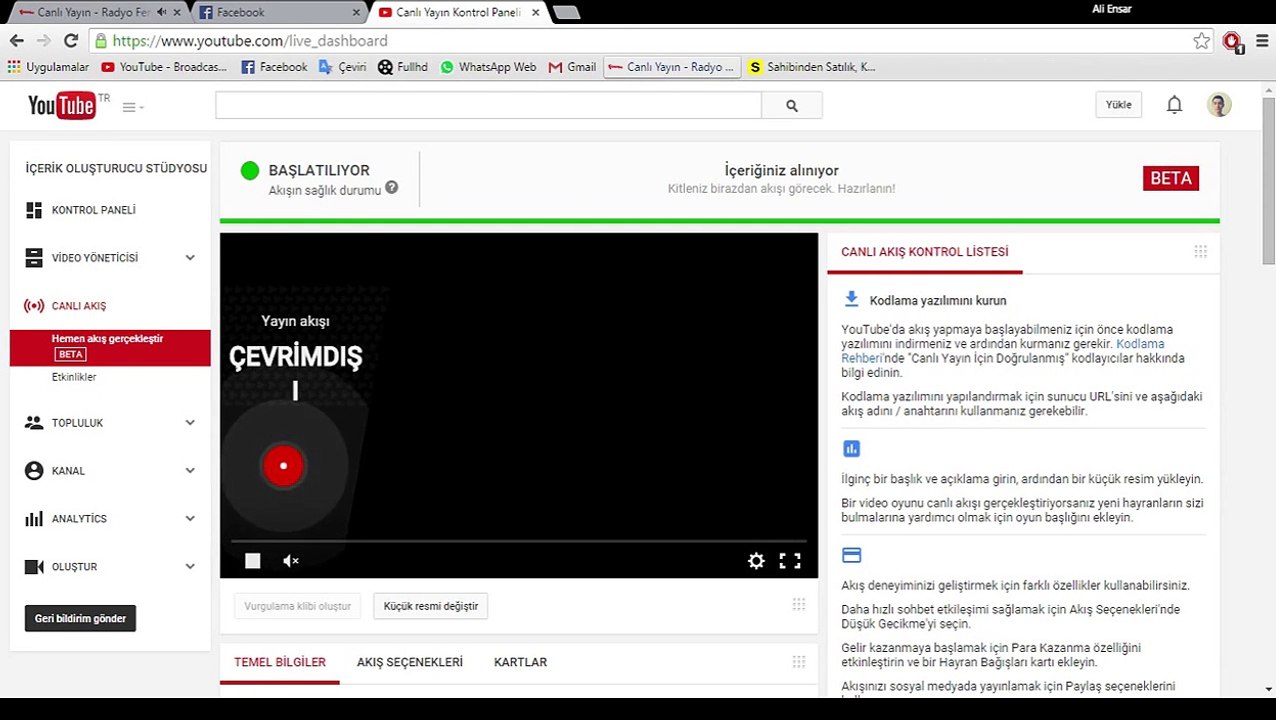
Task: Switch to Canlı Yayın - Radyo tab
Action: [x=95, y=12]
